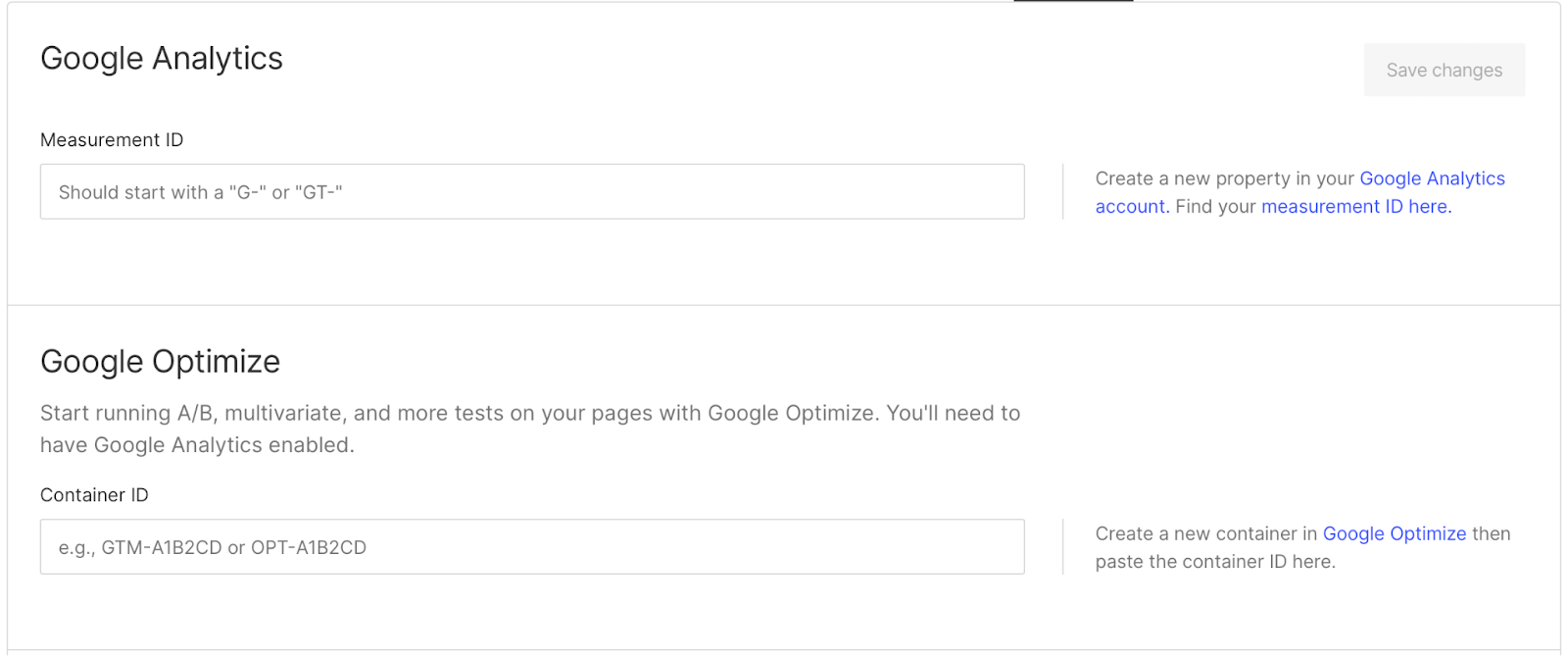The image size is (1568, 656).
Task: Open the Google Optimize link in help text
Action: click(1395, 533)
